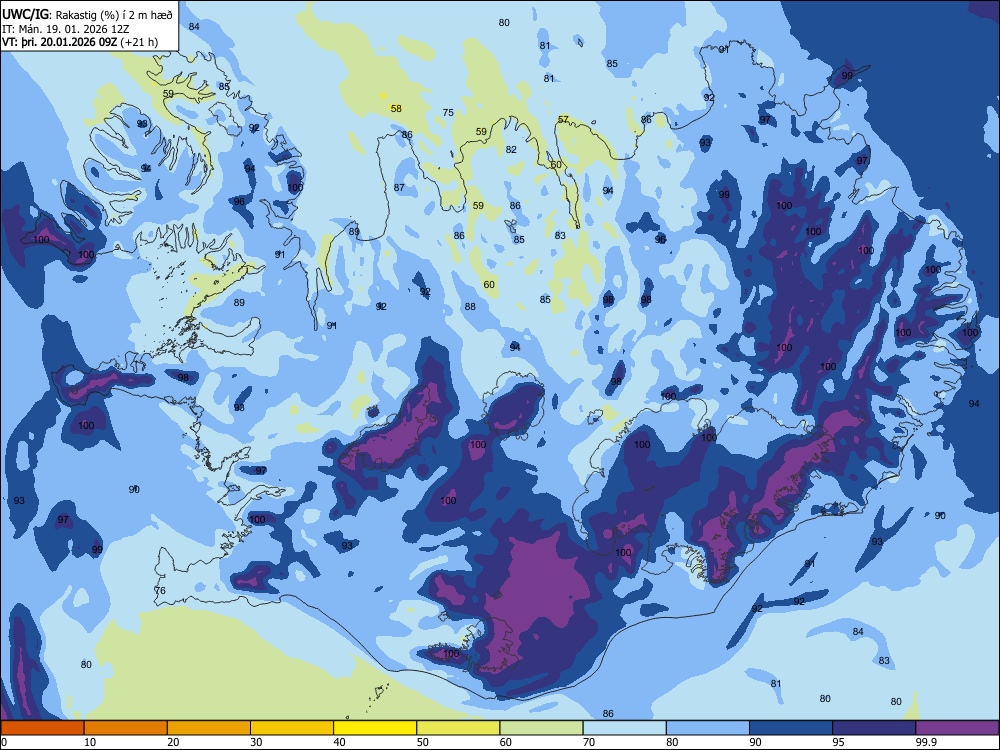The image size is (1000, 750).
Task: Select the '76' humidity value on southwest peninsula
Action: pos(160,591)
